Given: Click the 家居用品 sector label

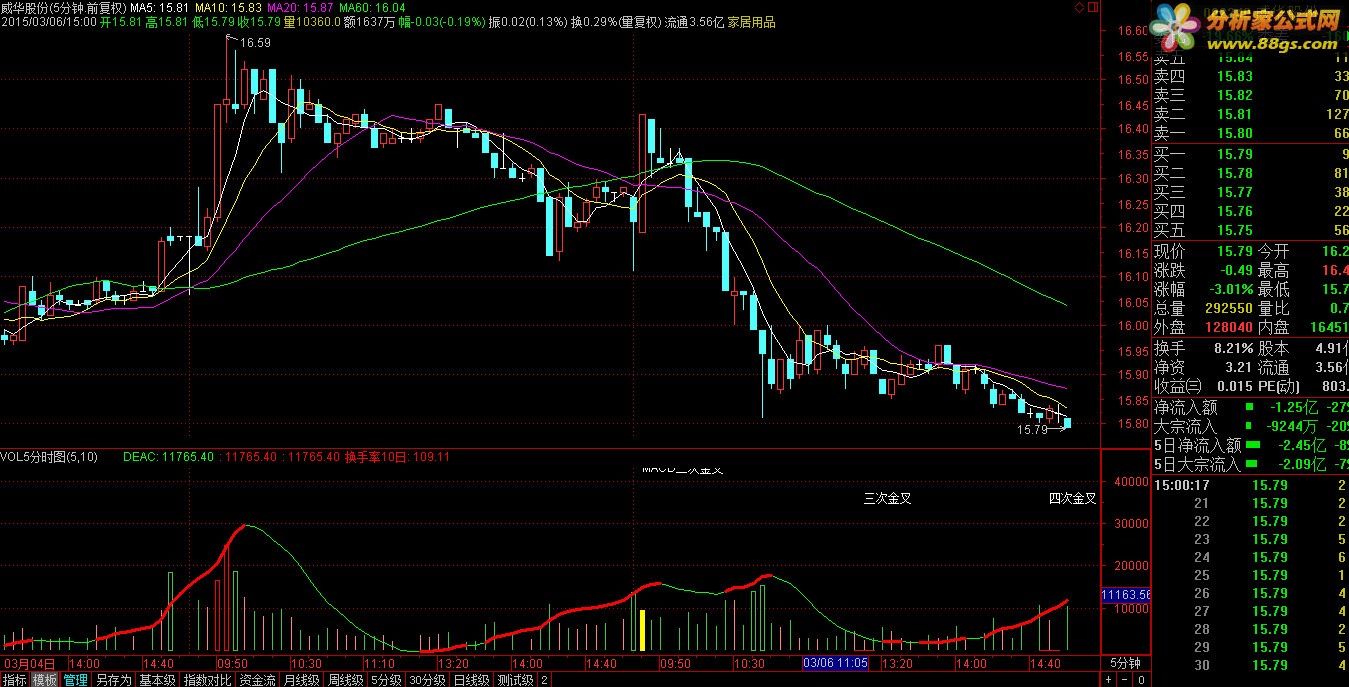Looking at the screenshot, I should coord(751,22).
